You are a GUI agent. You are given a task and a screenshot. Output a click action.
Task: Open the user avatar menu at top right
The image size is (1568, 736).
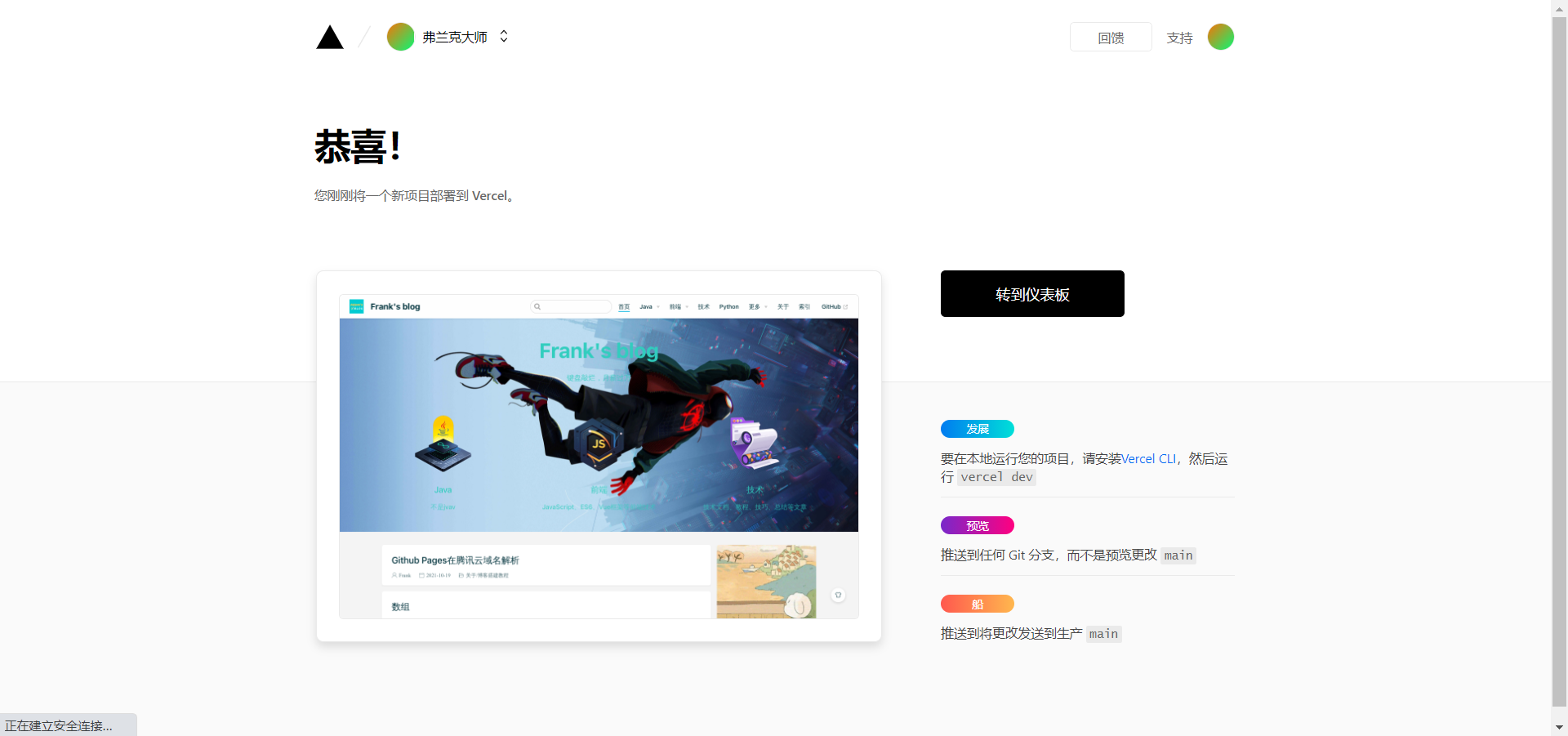1220,37
